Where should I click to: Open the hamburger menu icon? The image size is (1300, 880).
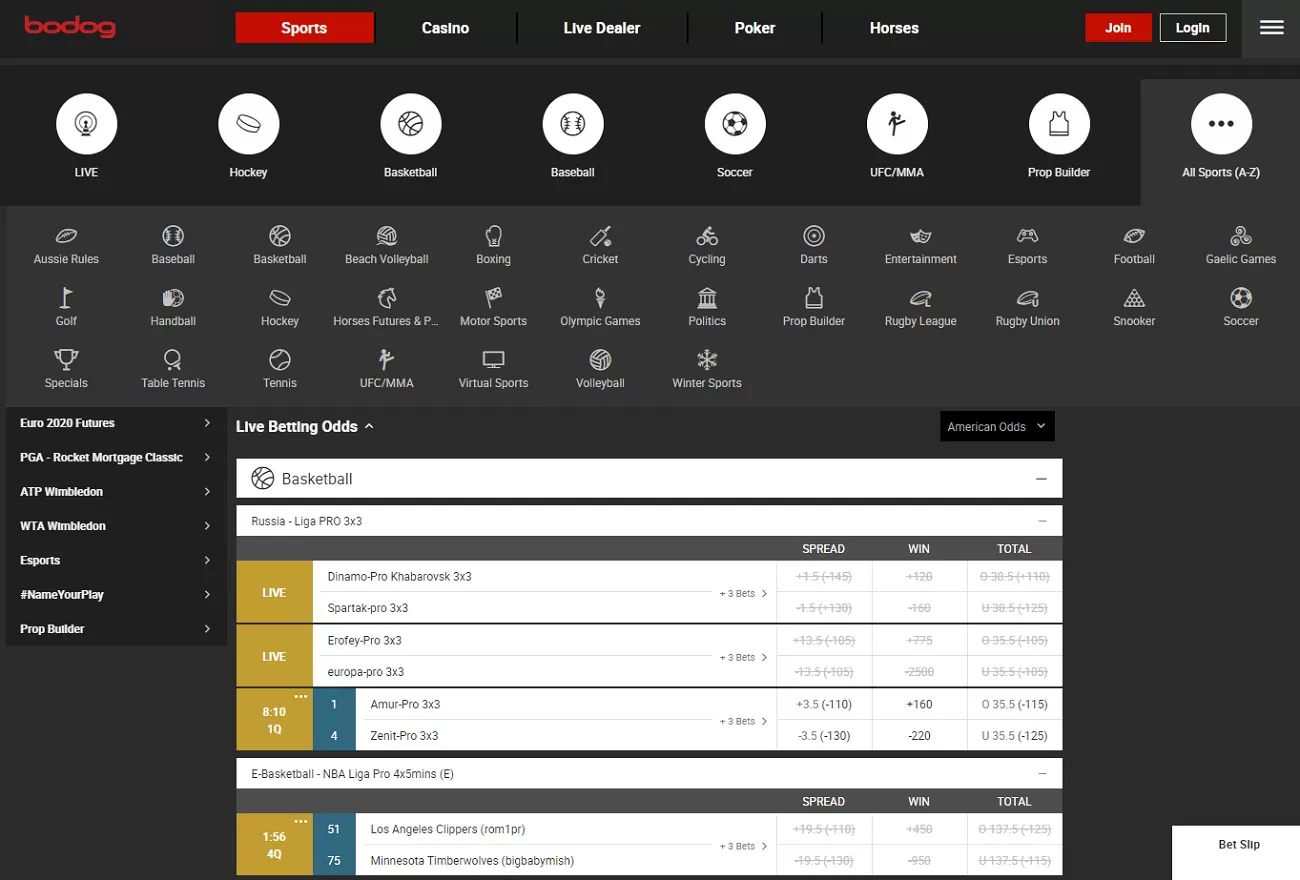coord(1271,28)
